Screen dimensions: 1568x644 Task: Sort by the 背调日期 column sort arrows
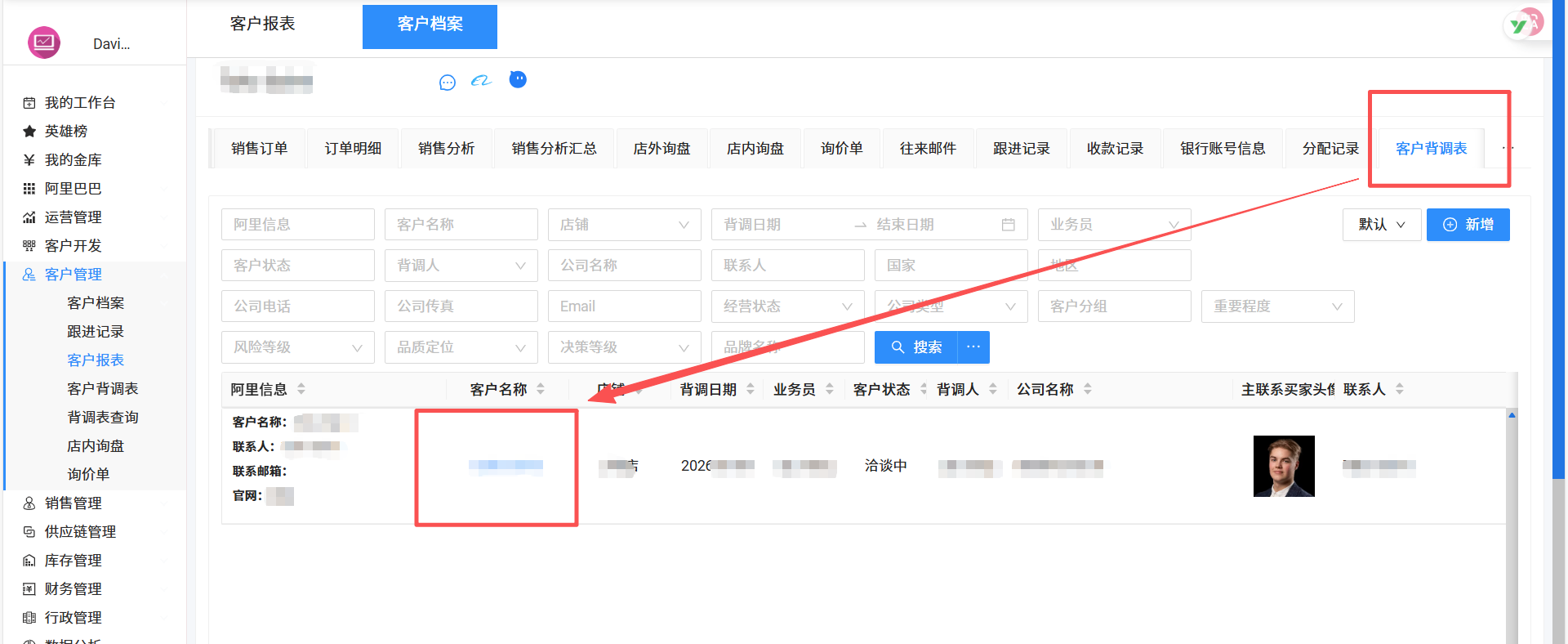coord(751,389)
